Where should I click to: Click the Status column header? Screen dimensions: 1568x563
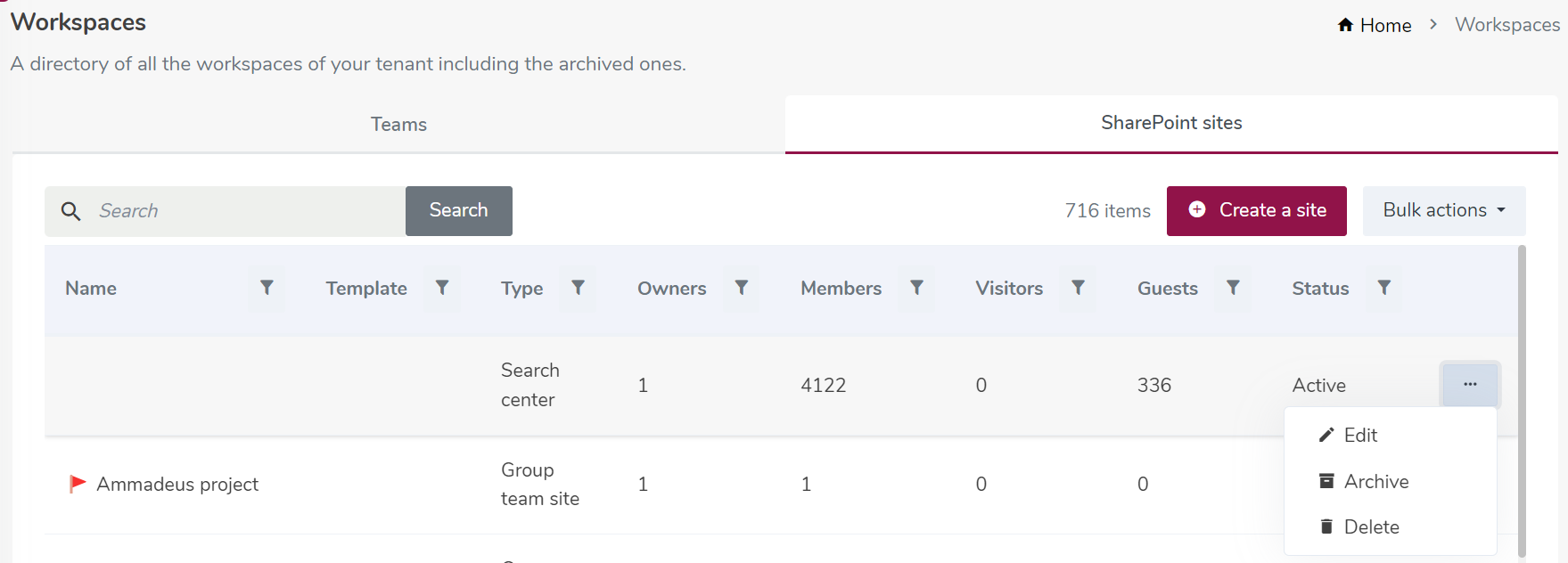coord(1321,289)
